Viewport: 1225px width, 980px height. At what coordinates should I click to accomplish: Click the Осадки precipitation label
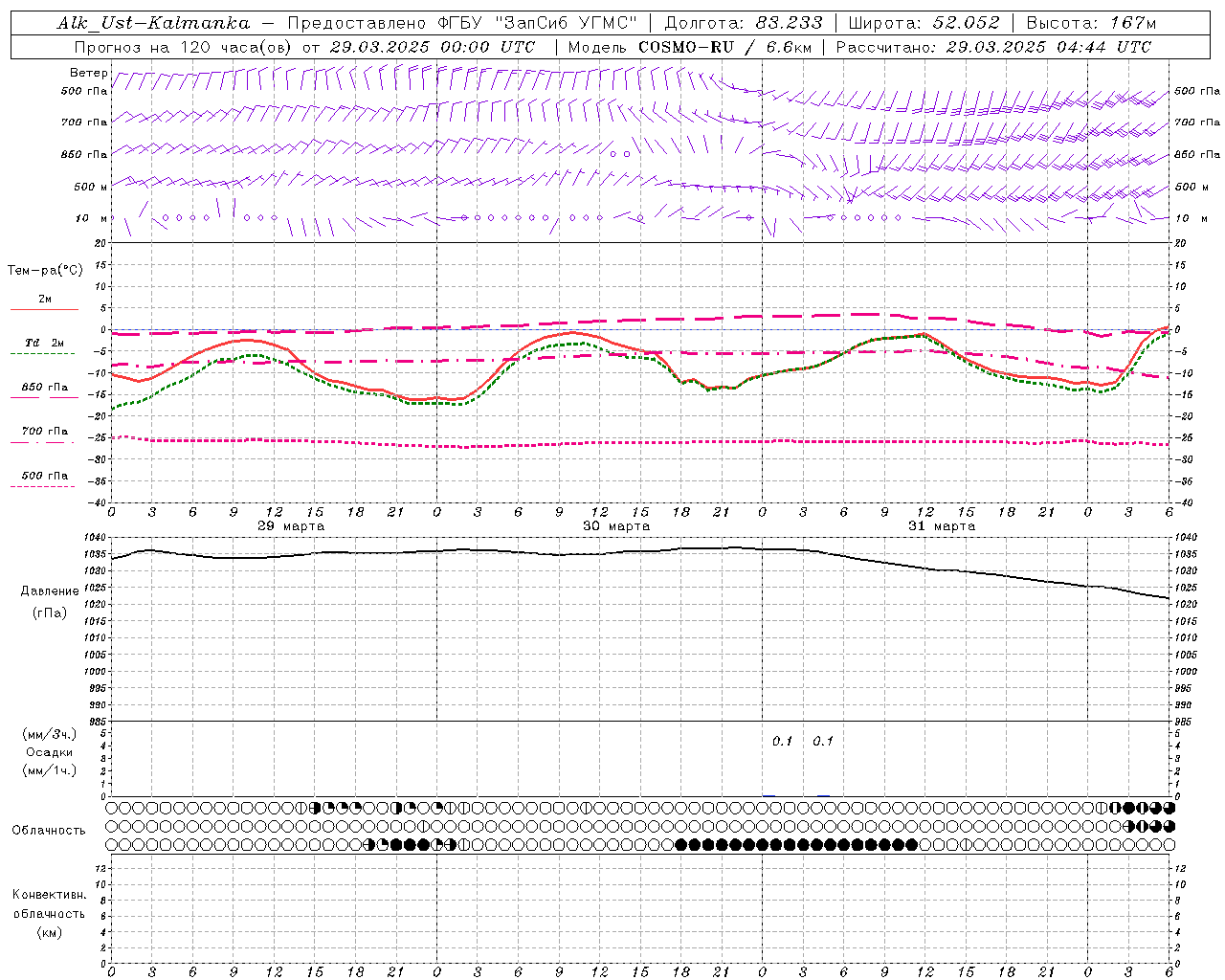[50, 752]
